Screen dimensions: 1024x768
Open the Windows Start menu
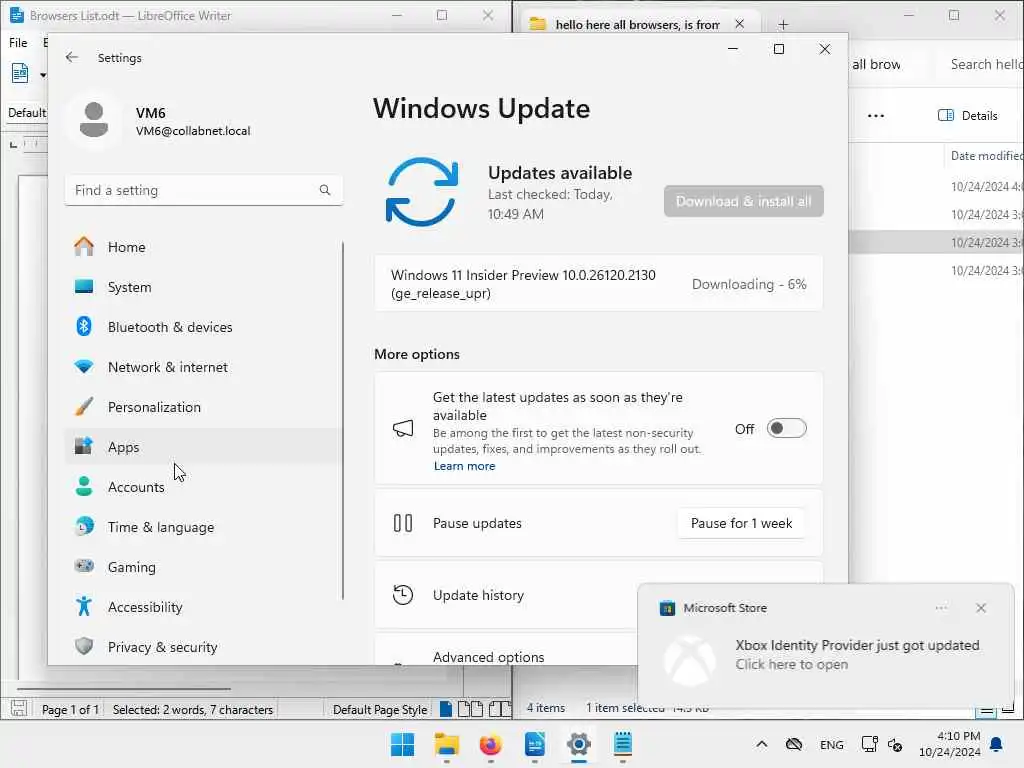(402, 744)
